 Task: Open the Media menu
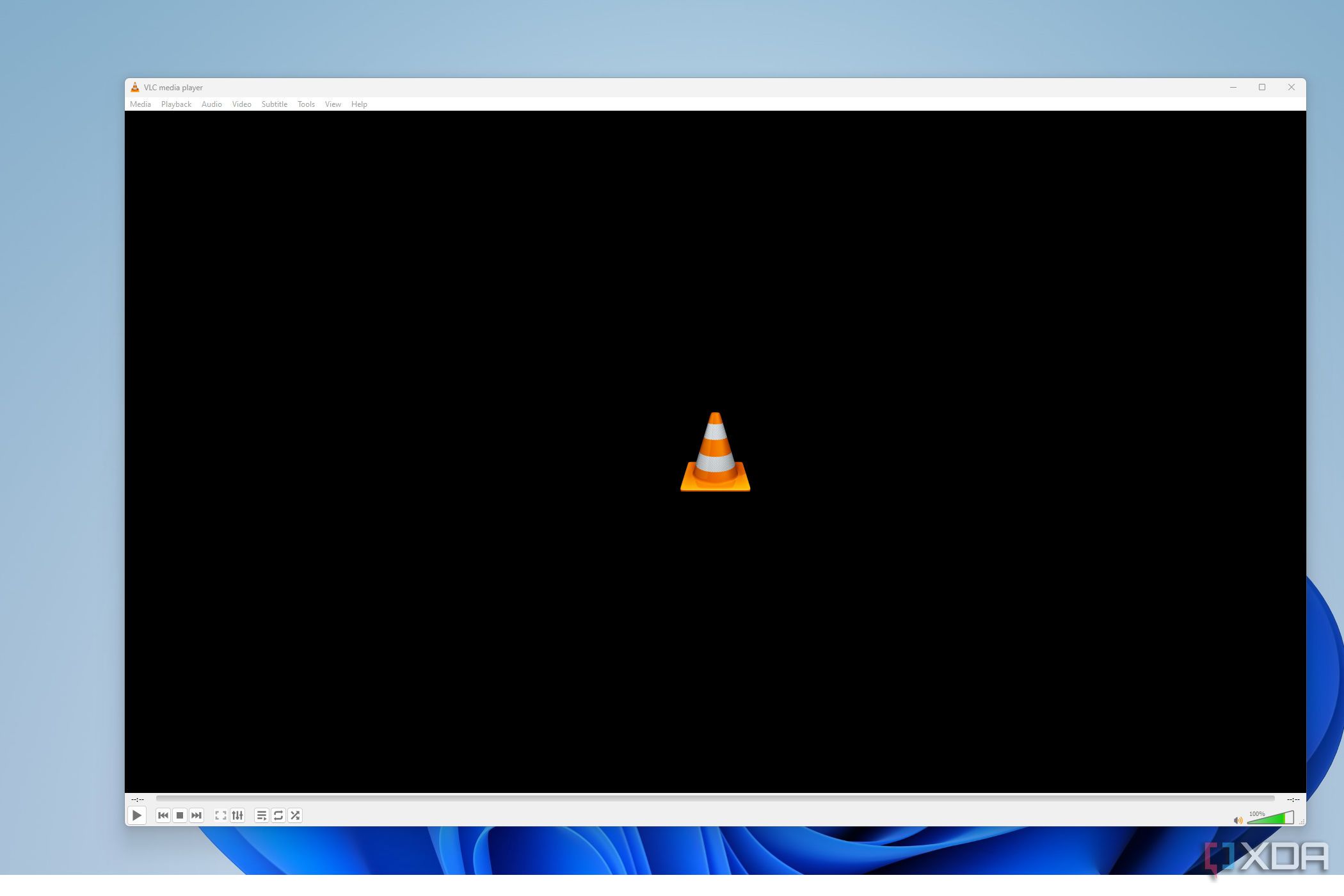point(140,104)
